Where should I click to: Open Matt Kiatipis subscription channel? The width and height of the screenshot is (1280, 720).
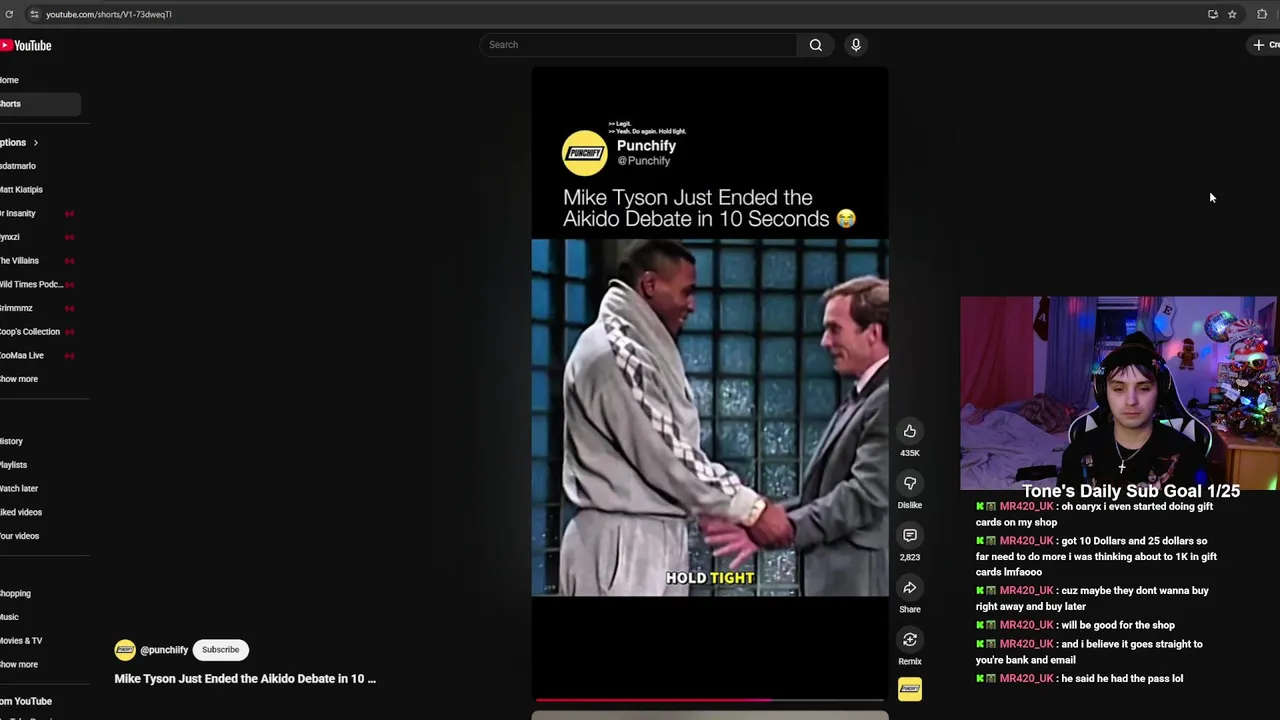pos(22,189)
